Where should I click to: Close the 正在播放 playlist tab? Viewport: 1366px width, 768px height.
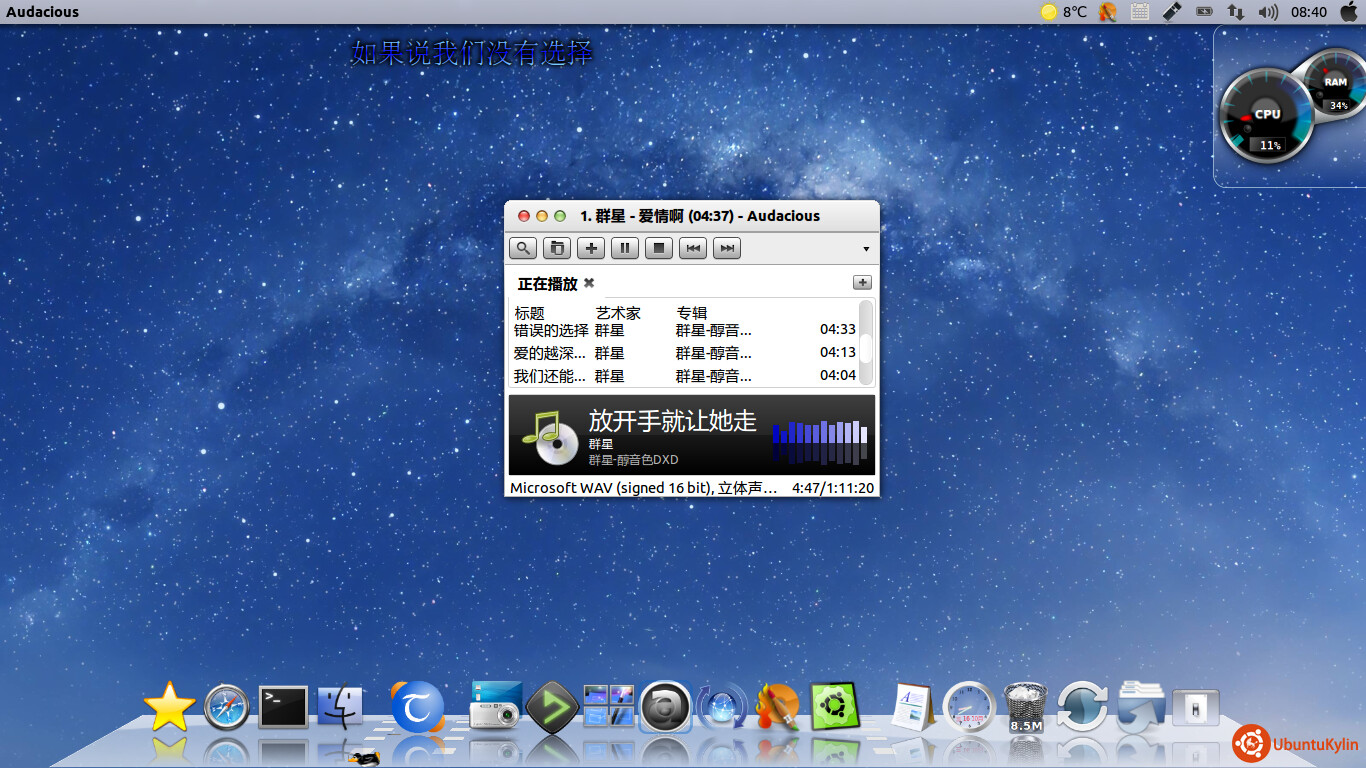[x=589, y=283]
